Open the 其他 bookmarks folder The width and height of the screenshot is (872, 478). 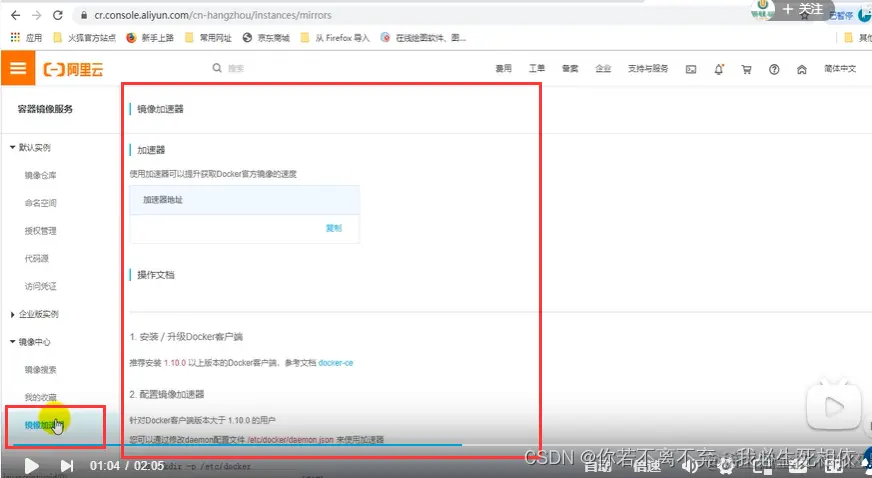858,37
